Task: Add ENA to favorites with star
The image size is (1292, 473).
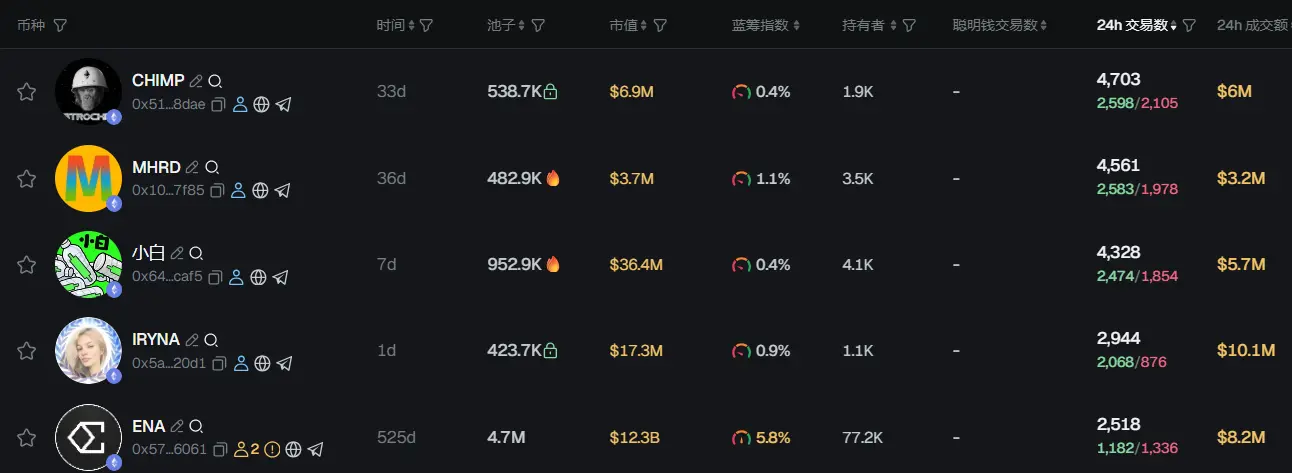Action: coord(27,438)
